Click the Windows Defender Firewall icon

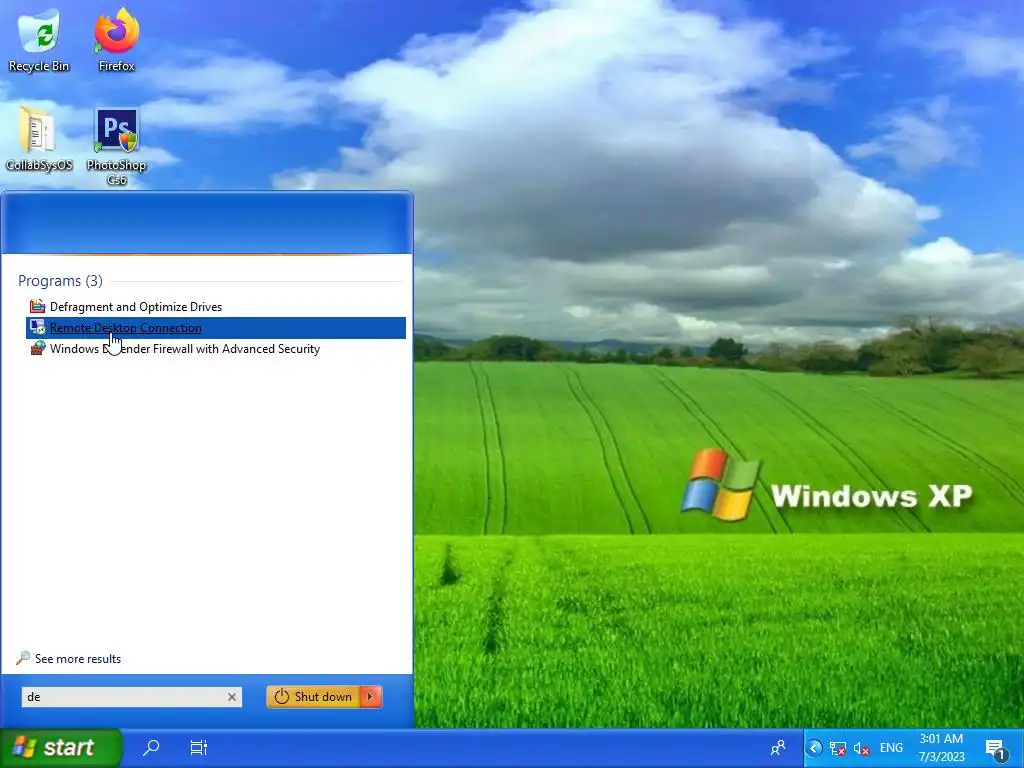(37, 349)
